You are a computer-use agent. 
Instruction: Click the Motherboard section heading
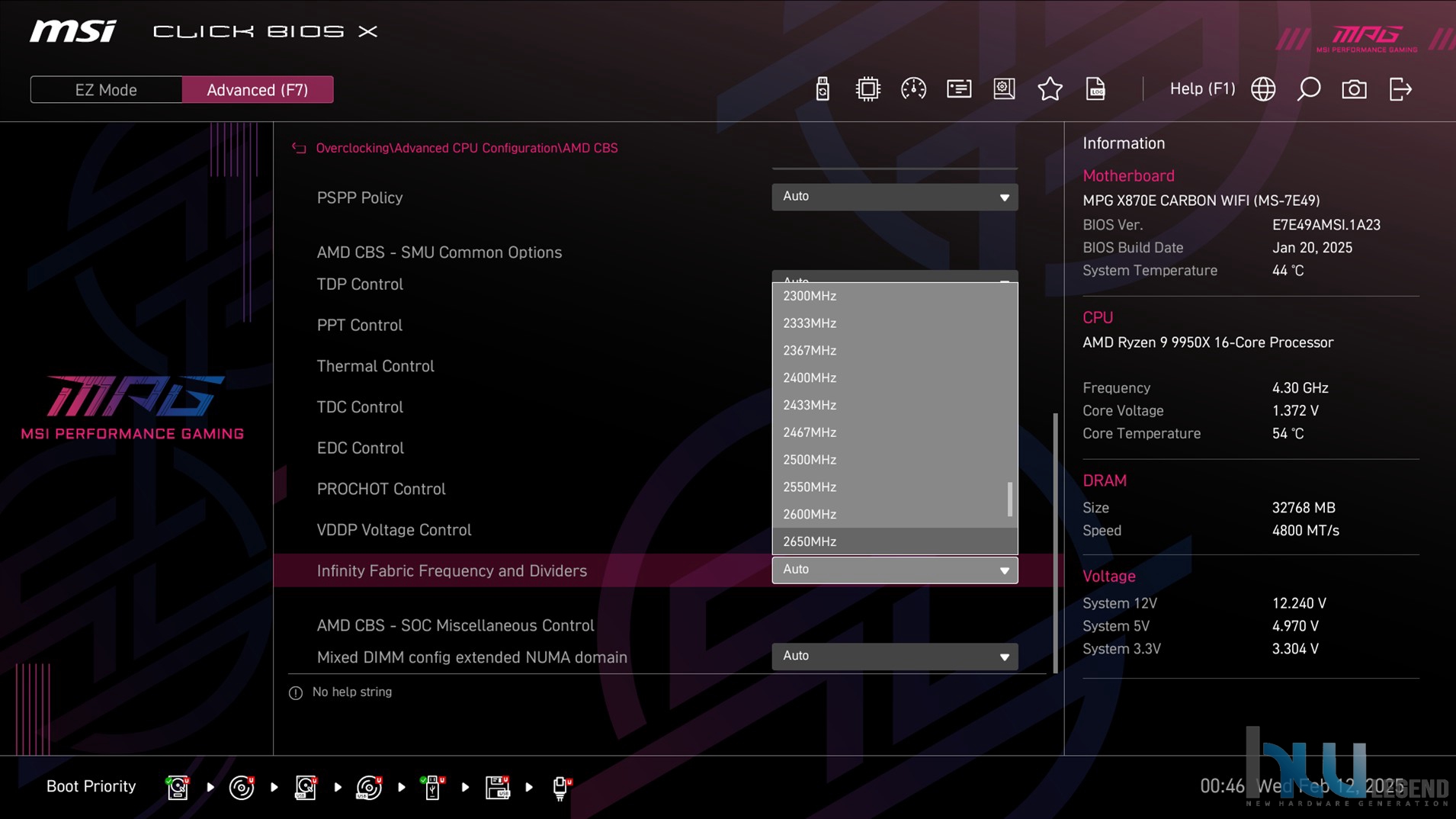(x=1128, y=175)
